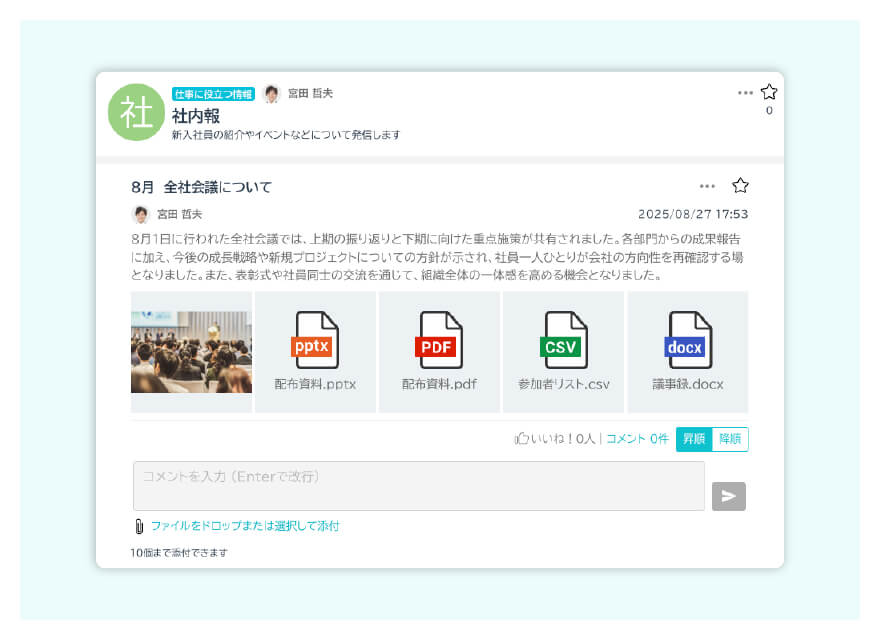Click author name 宮田 哲夫 under post title
The height and width of the screenshot is (640, 880).
click(x=180, y=214)
